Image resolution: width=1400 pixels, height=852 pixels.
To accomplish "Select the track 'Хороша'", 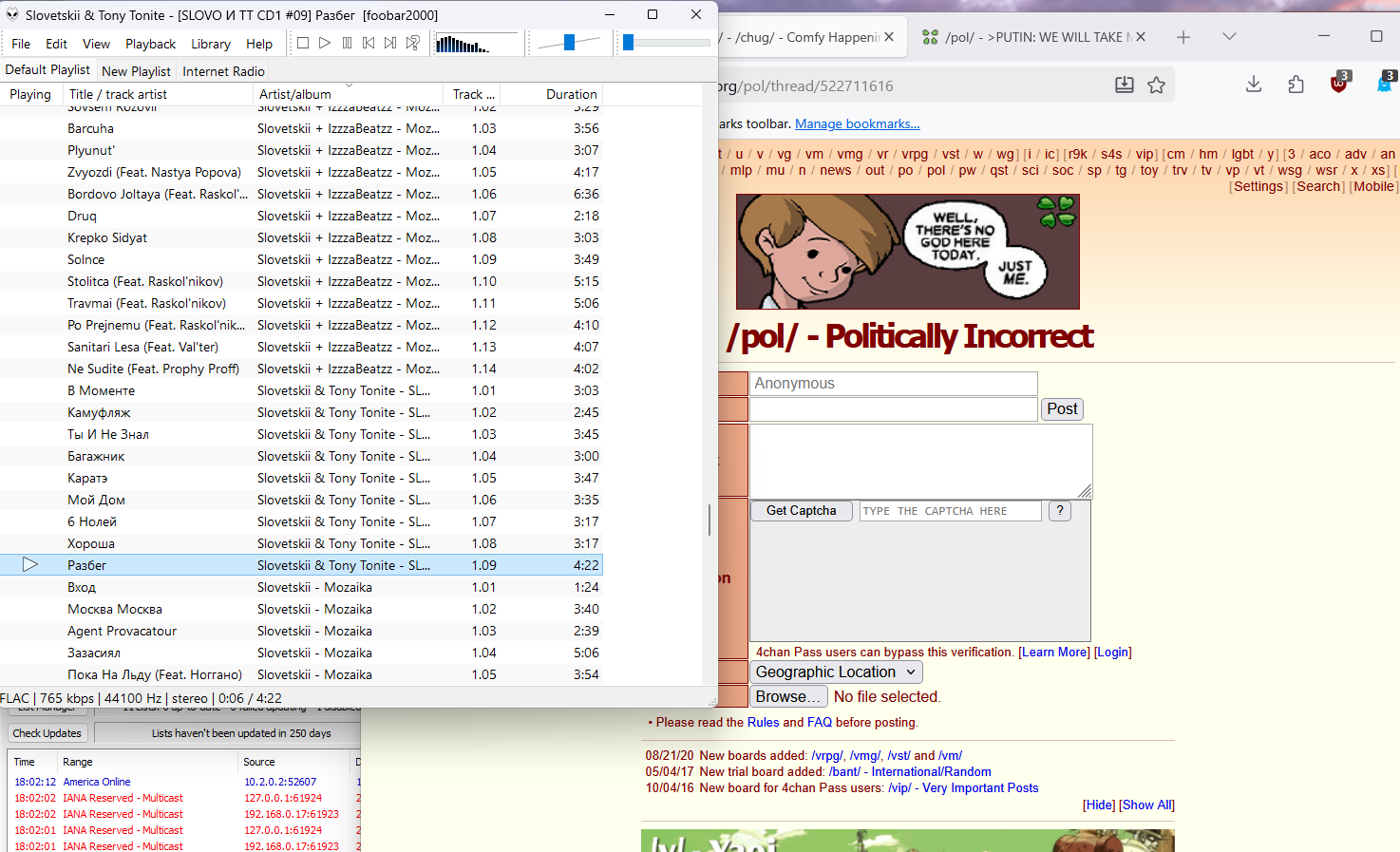I will coord(301,543).
